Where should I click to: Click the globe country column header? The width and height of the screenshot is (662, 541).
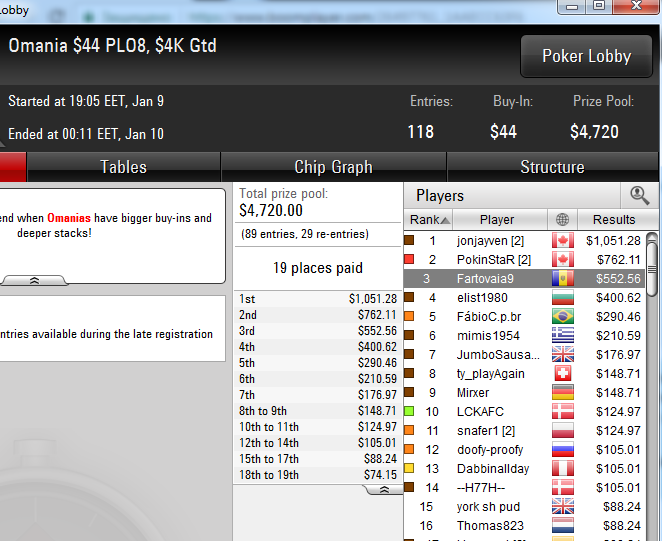562,220
